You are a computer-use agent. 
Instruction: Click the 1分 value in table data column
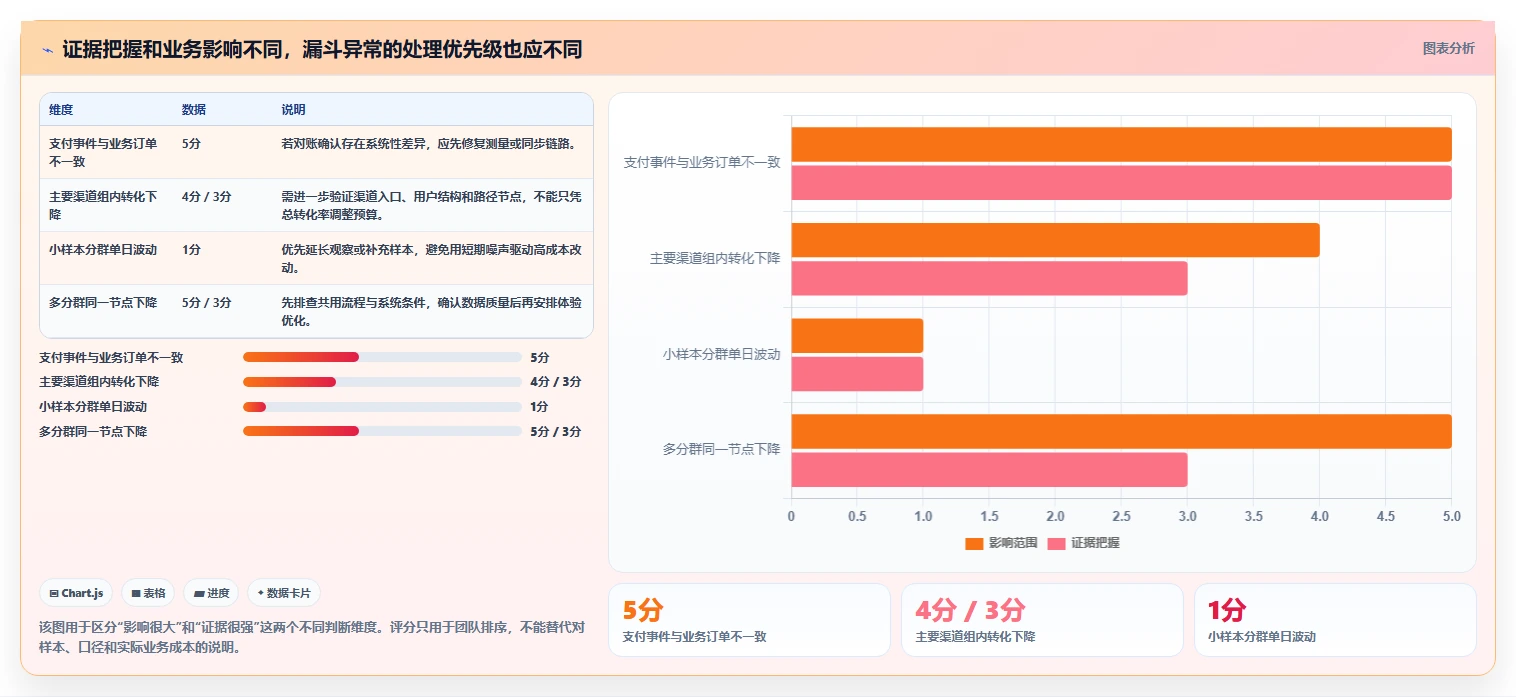pos(191,250)
